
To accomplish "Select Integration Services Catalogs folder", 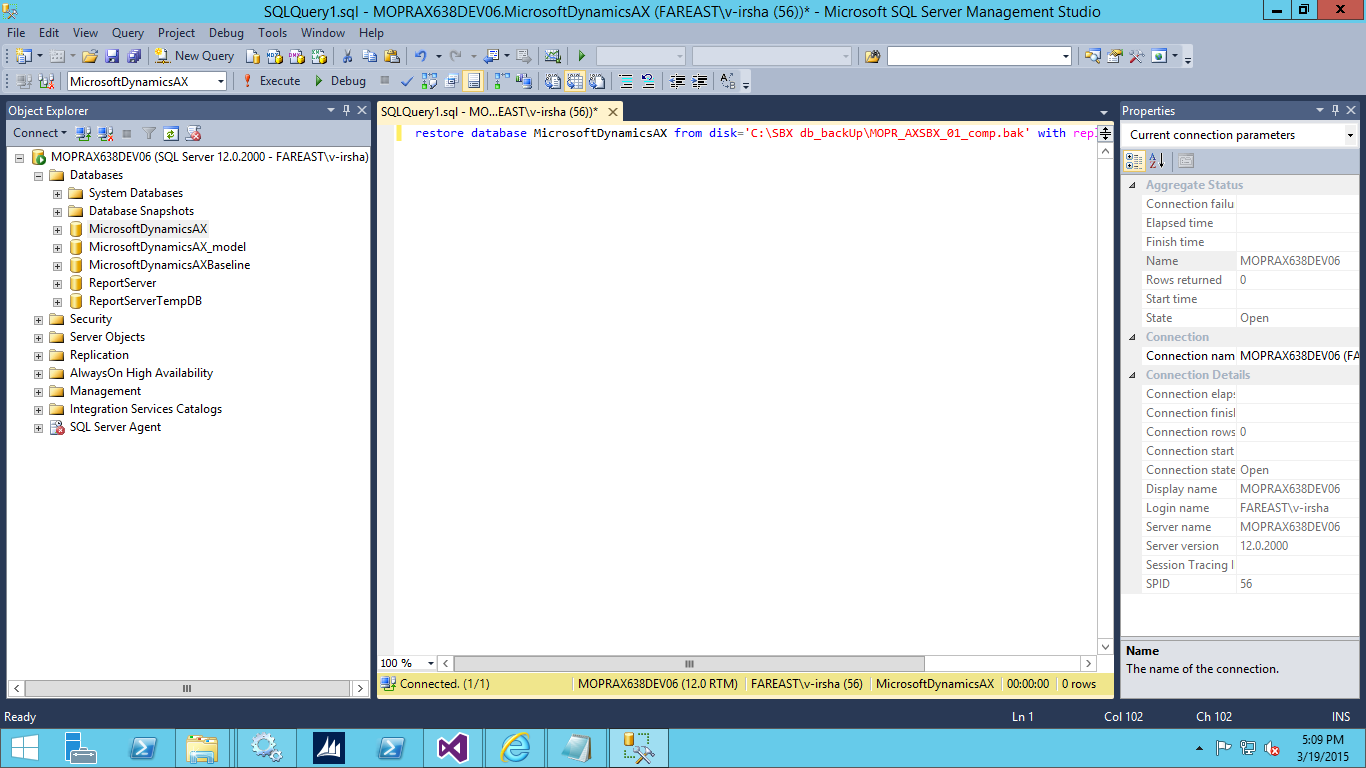I will 146,409.
